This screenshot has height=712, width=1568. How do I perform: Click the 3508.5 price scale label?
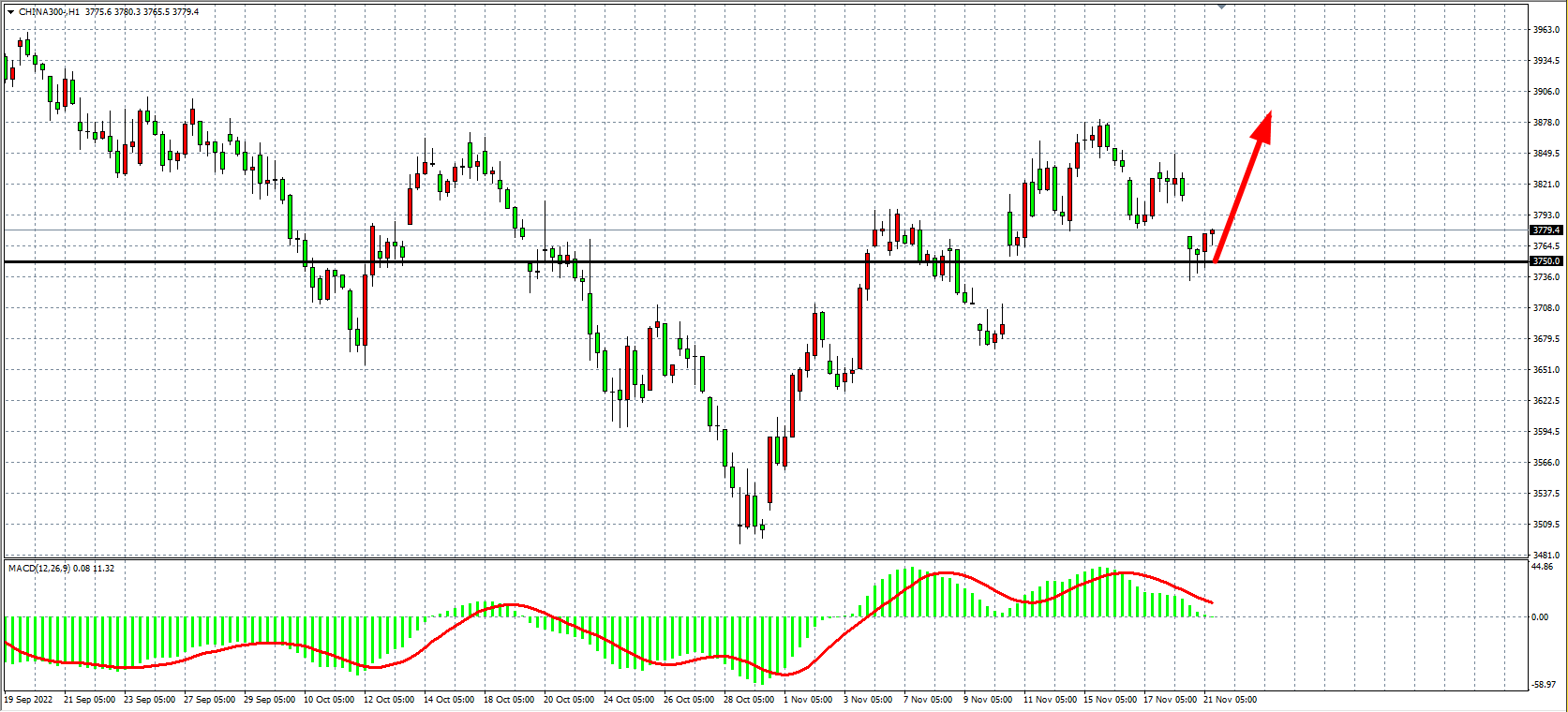pos(1546,524)
